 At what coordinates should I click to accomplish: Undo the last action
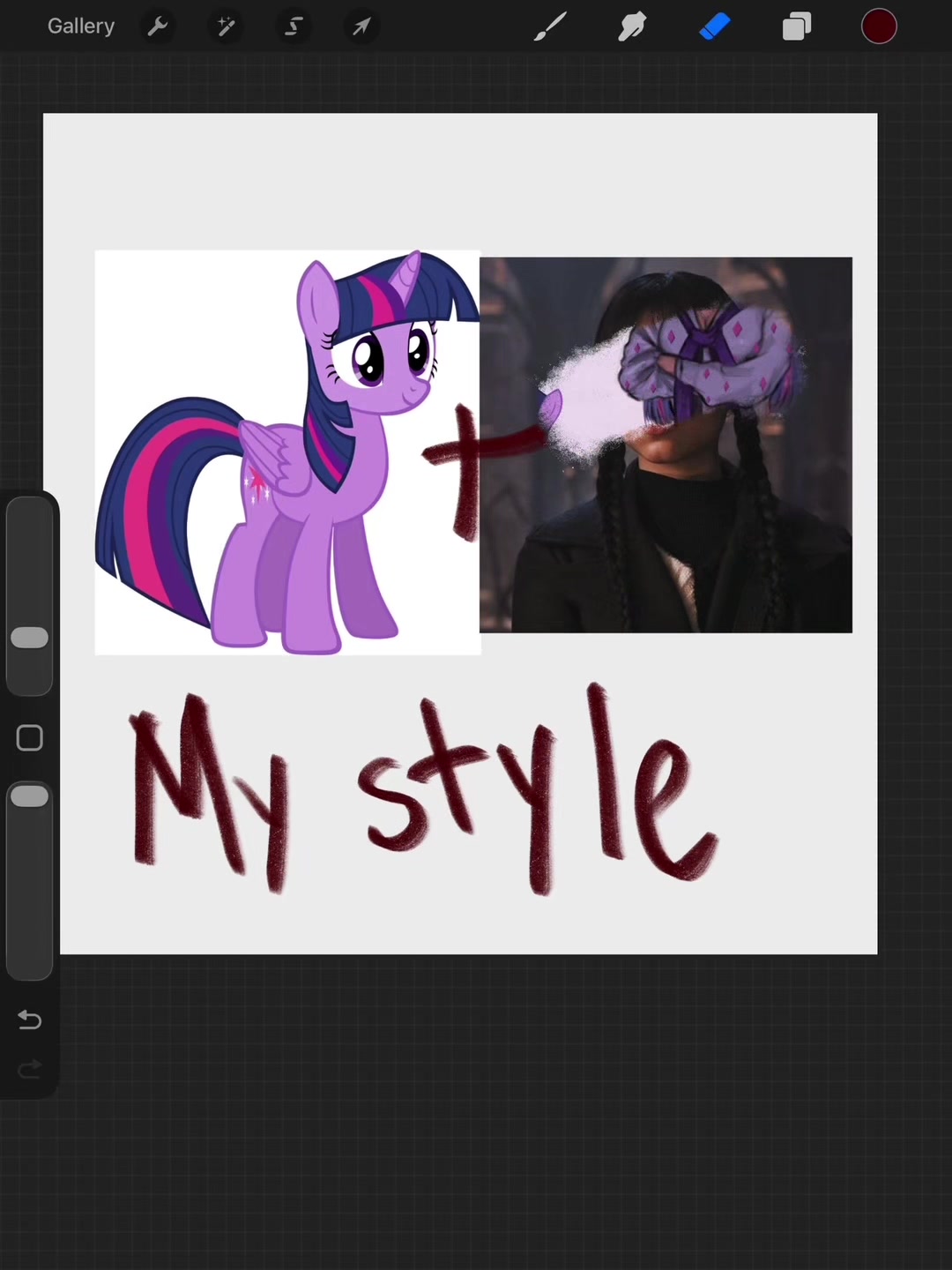click(30, 1020)
